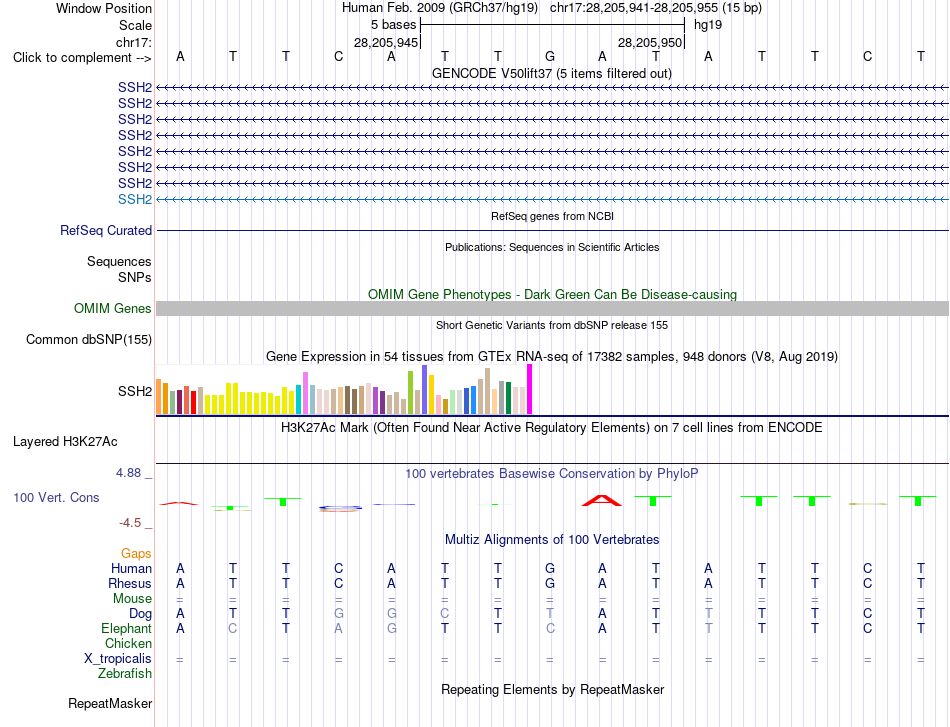The width and height of the screenshot is (950, 727).
Task: Click the G base in the reference sequence row
Action: pyautogui.click(x=550, y=56)
